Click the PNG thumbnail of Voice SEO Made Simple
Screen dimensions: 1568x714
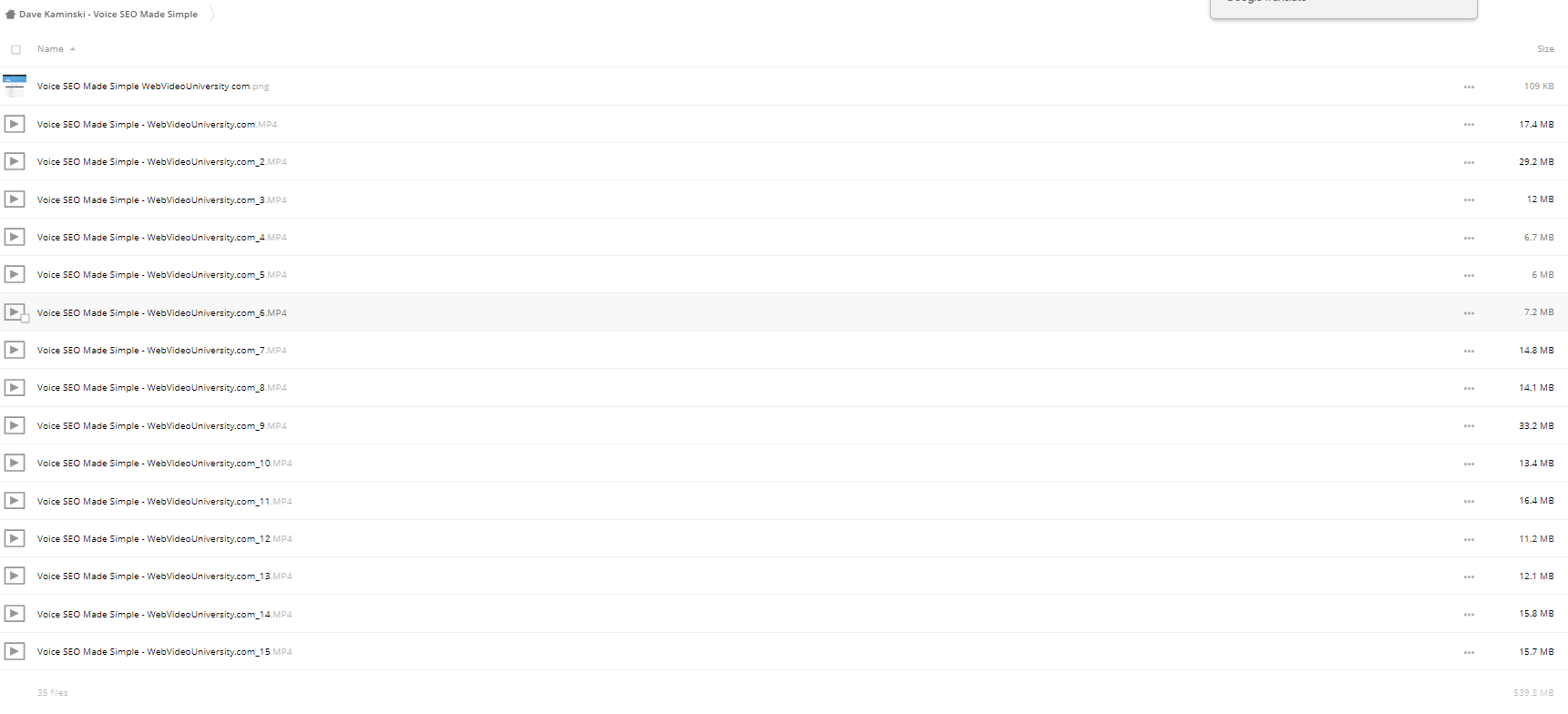15,86
